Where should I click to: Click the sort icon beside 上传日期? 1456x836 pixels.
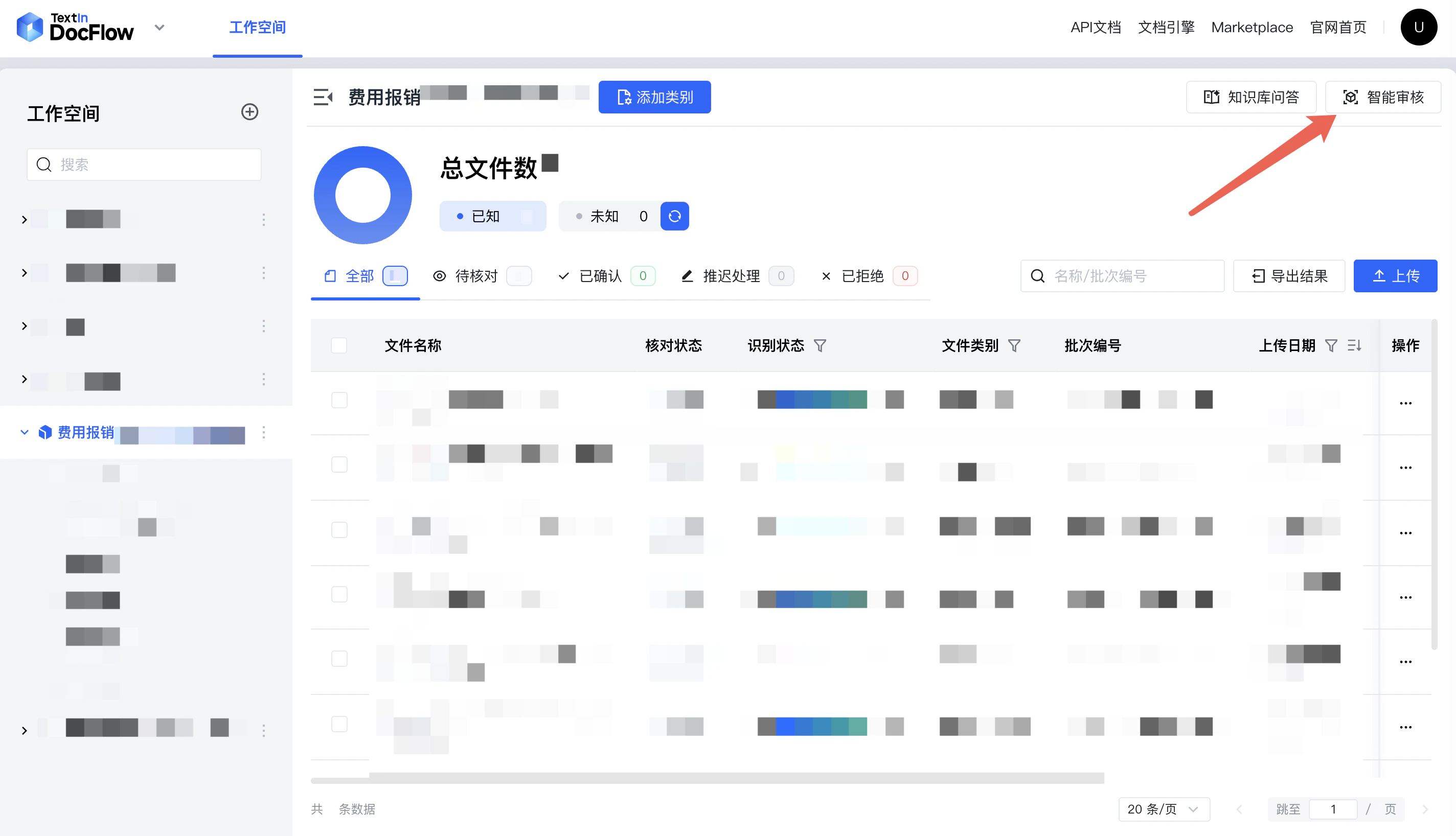coord(1355,345)
